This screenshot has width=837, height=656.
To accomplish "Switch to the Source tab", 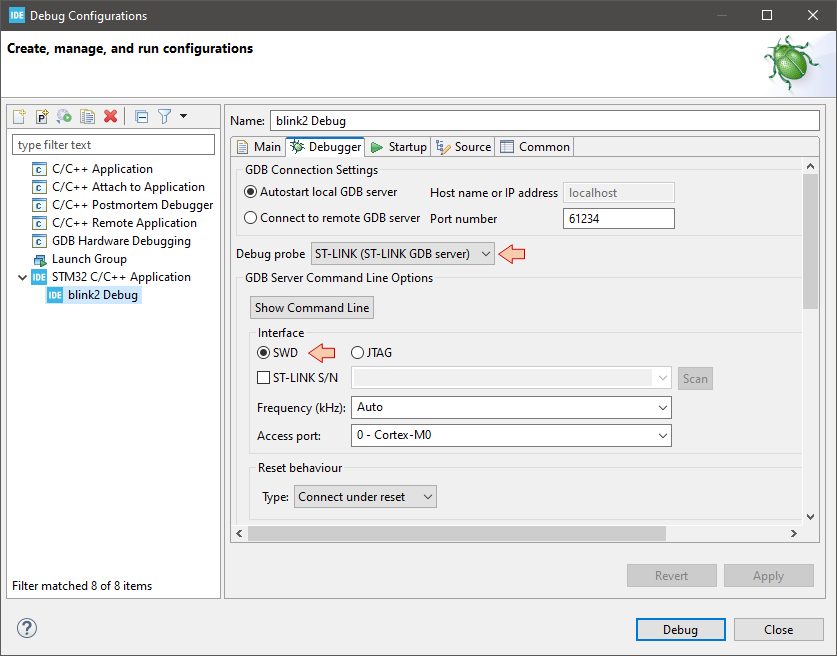I will (x=463, y=147).
